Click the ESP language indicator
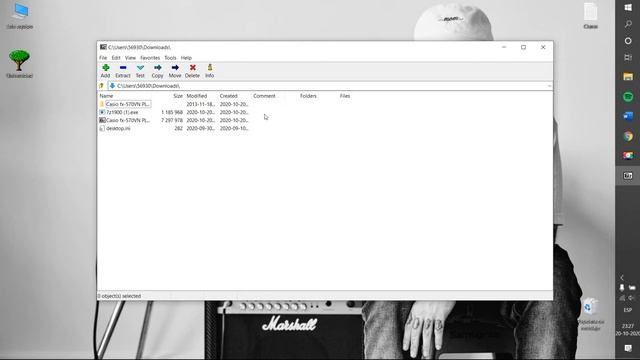The image size is (640, 360). [628, 310]
